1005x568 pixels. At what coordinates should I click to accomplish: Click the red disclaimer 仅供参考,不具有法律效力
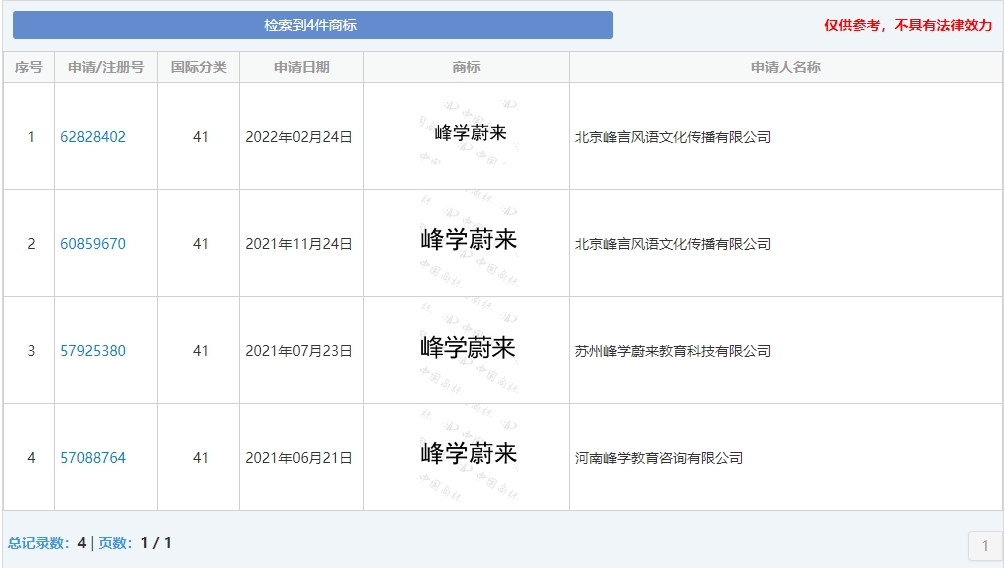click(x=908, y=25)
